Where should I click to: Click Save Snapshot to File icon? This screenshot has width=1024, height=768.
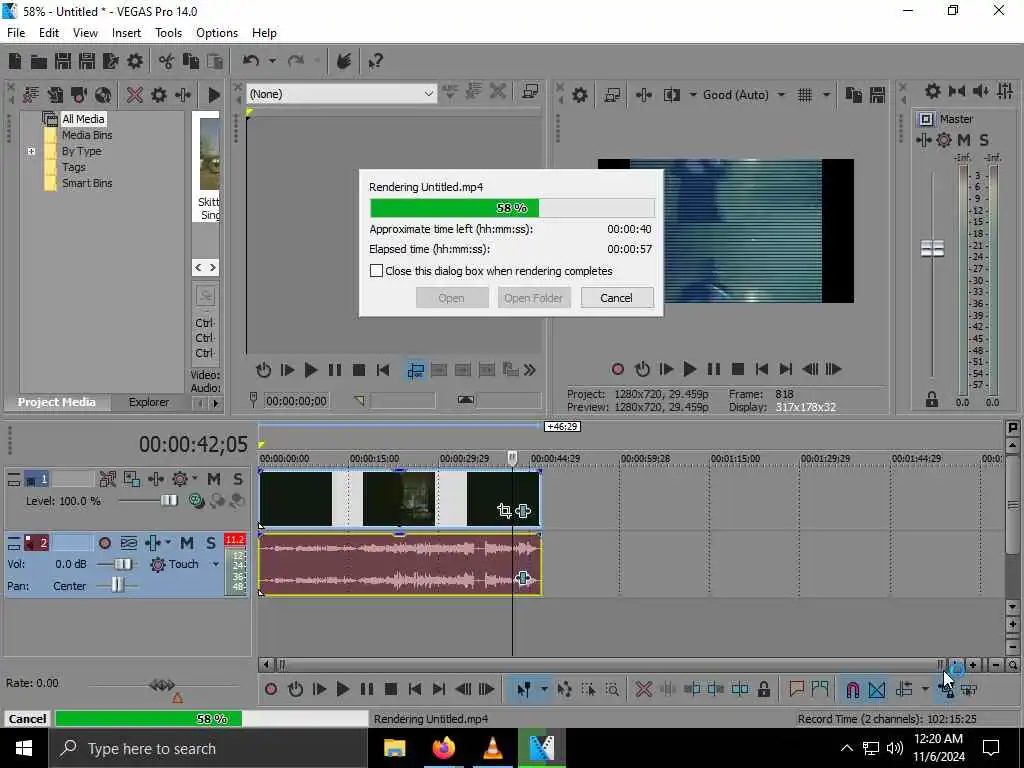click(877, 95)
